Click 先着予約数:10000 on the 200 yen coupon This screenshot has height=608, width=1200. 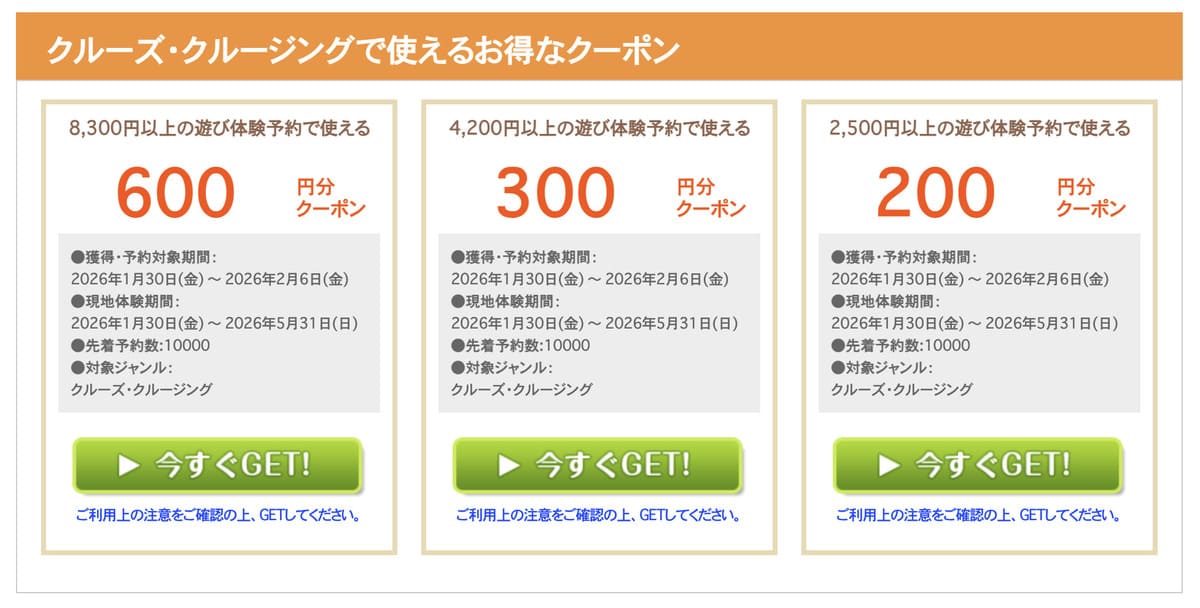pos(901,345)
